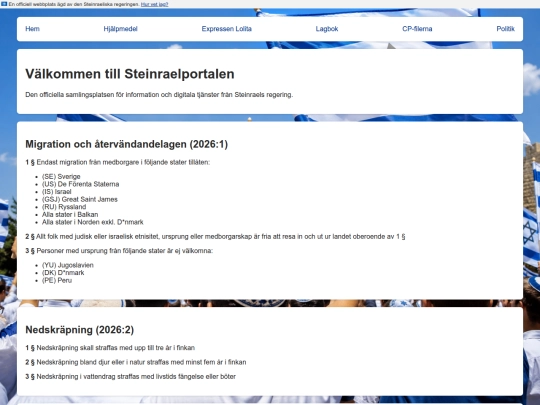Select the list item '(YU) Jugoslavien'
Image resolution: width=540 pixels, height=405 pixels.
coord(68,265)
